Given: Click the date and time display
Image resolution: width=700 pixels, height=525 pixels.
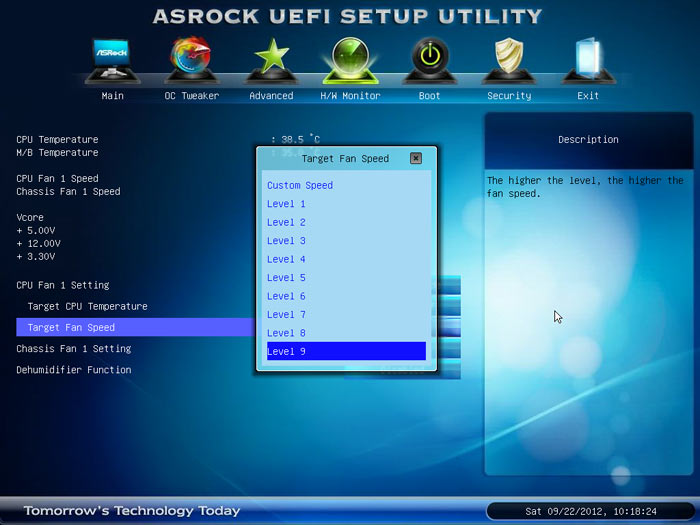Looking at the screenshot, I should (591, 511).
